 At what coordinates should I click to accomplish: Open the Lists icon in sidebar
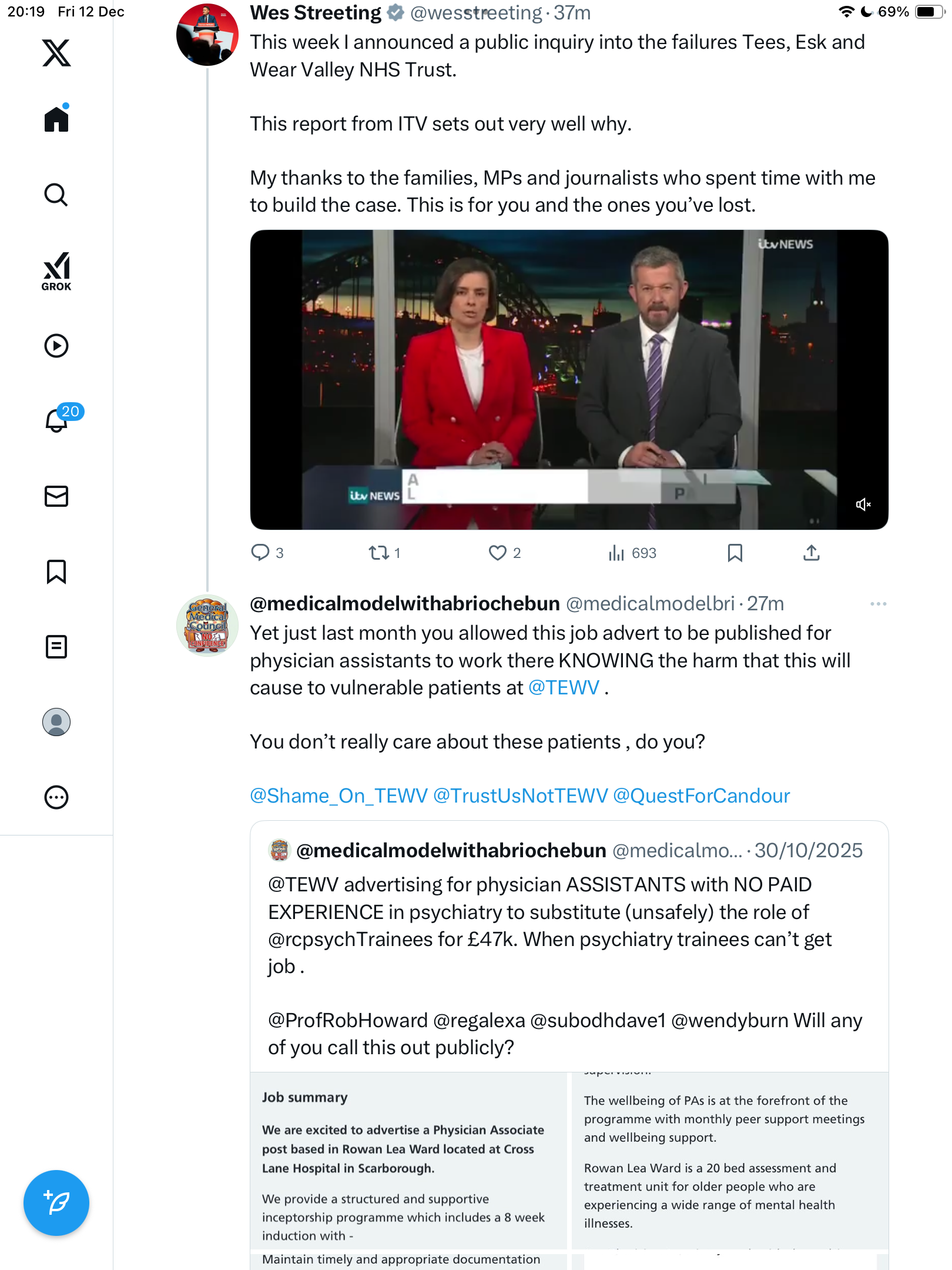click(x=56, y=647)
